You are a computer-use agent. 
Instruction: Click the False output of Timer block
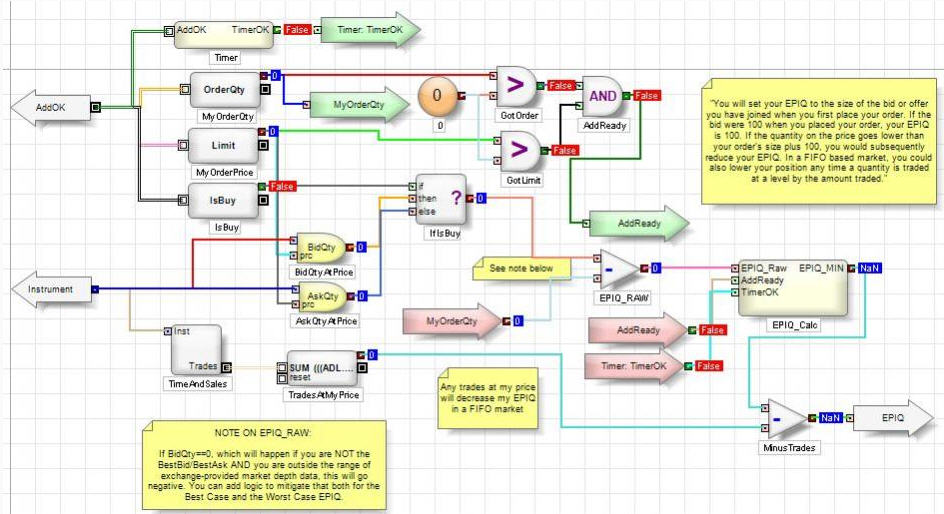click(x=297, y=30)
